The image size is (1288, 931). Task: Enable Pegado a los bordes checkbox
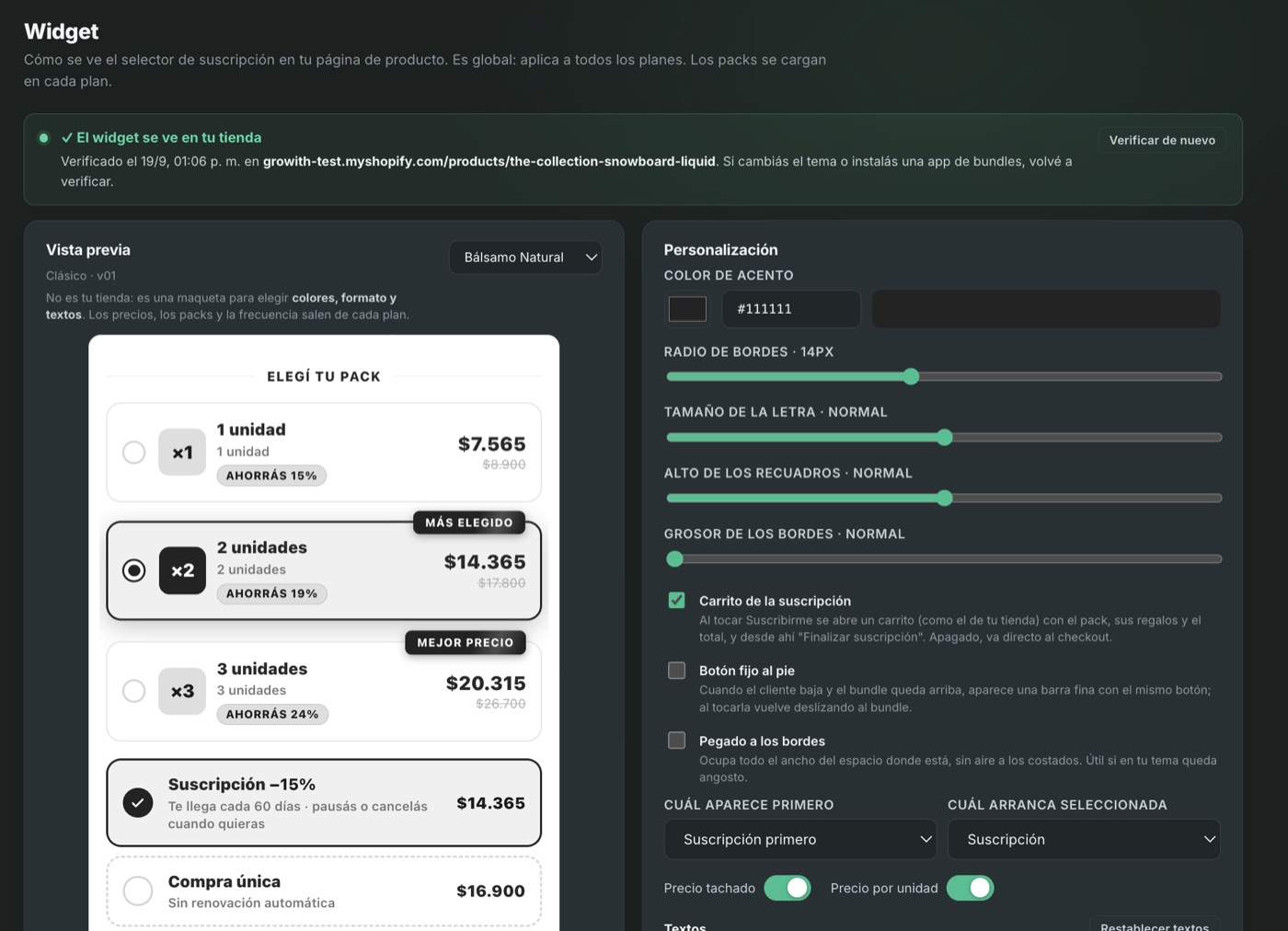[677, 741]
